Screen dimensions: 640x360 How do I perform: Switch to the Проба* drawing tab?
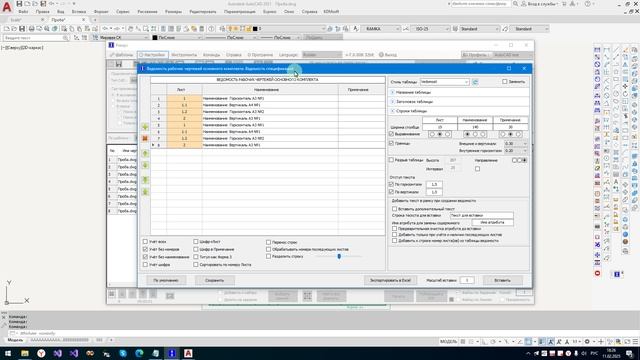tap(58, 20)
